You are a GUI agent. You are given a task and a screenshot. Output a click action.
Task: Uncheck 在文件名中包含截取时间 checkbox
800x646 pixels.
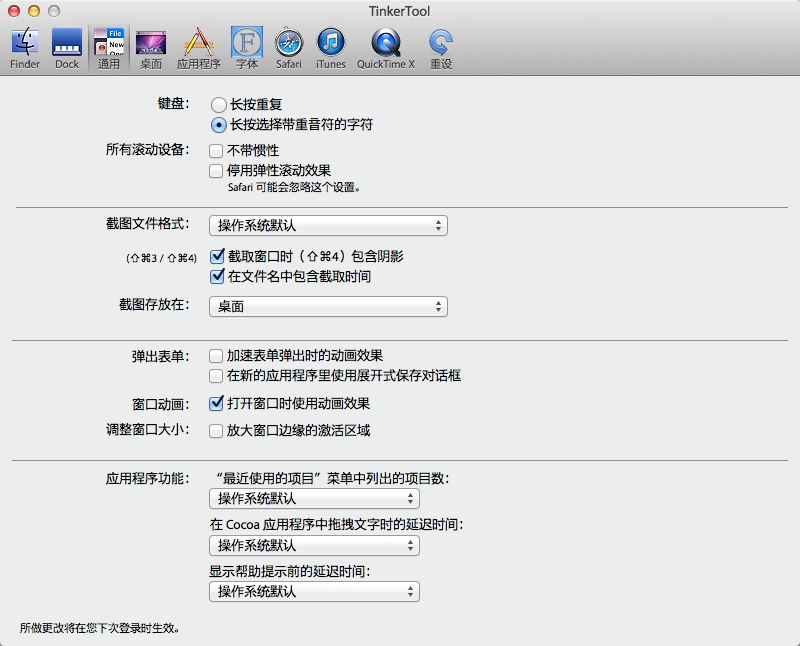pyautogui.click(x=217, y=276)
